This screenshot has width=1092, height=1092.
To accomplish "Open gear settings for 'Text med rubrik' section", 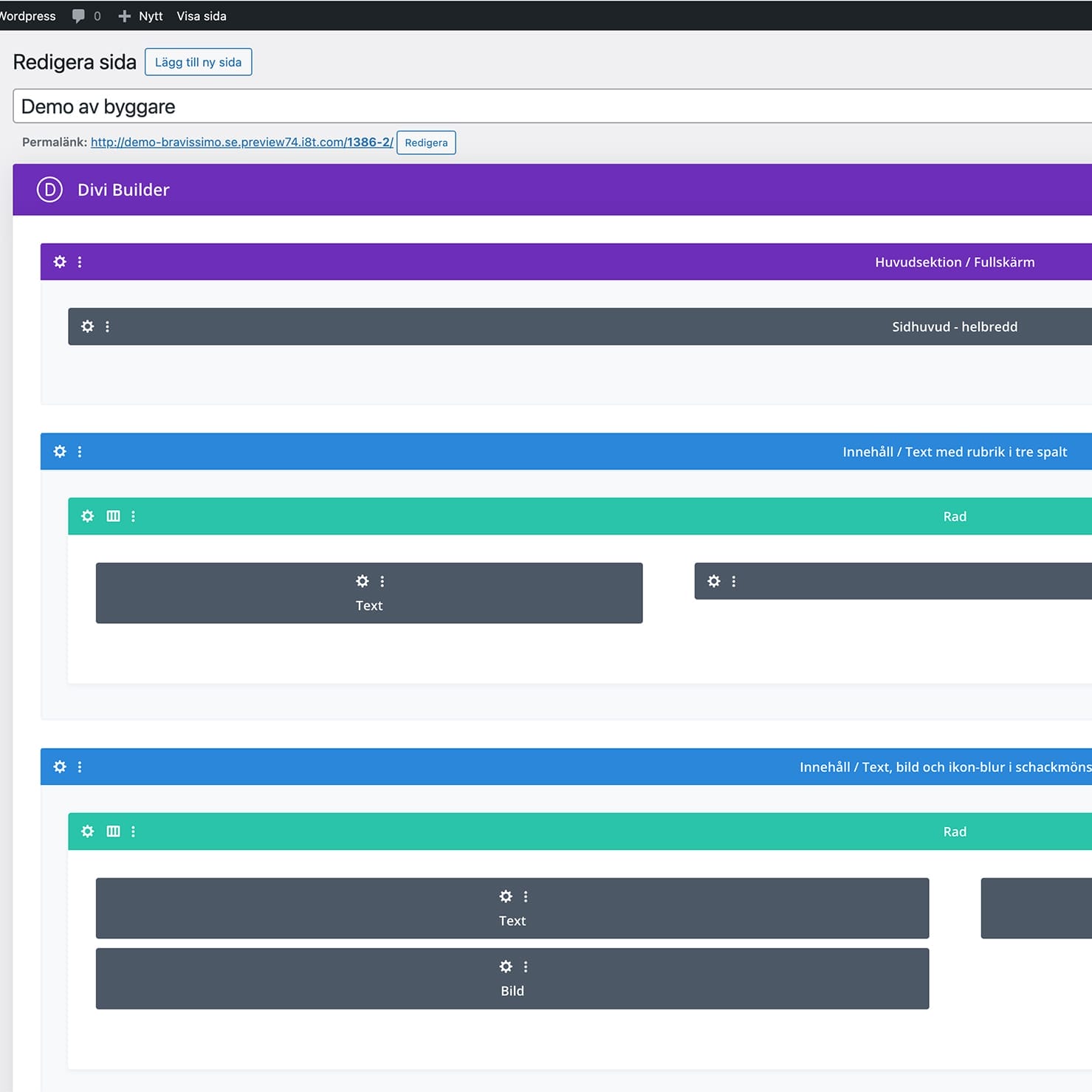I will [60, 452].
